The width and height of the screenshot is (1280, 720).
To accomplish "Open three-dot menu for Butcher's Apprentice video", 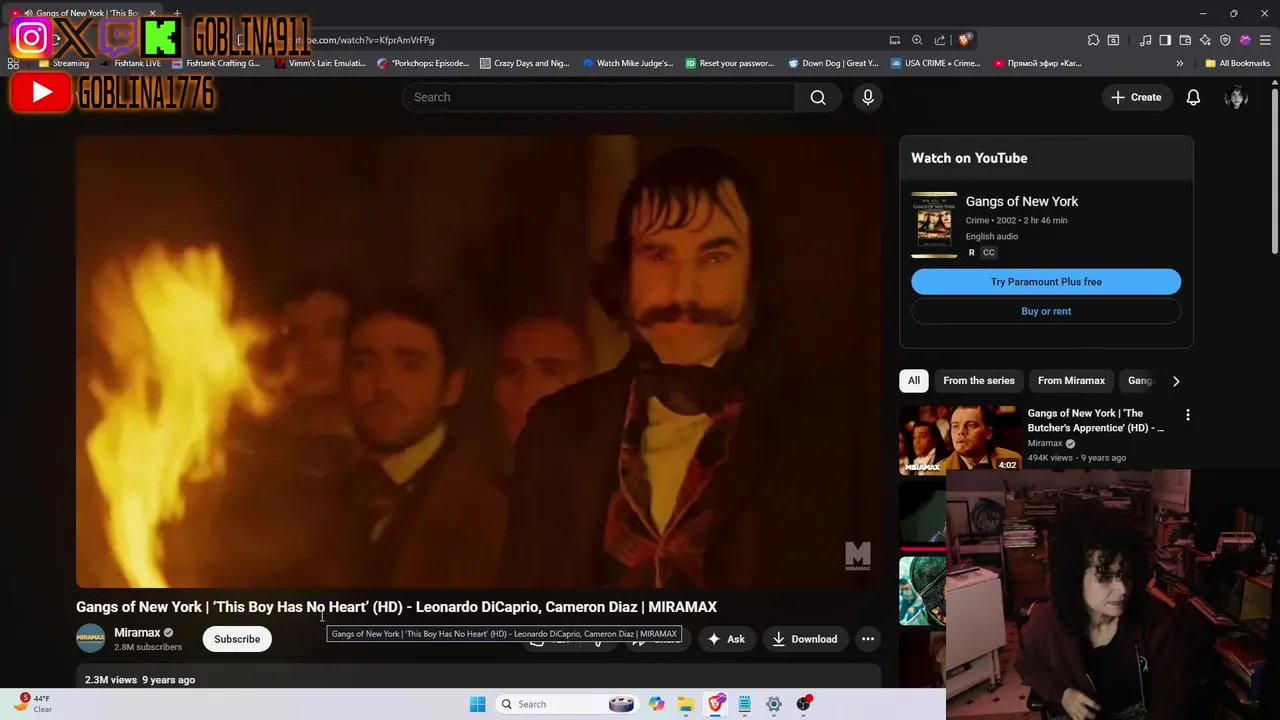I will coord(1188,415).
